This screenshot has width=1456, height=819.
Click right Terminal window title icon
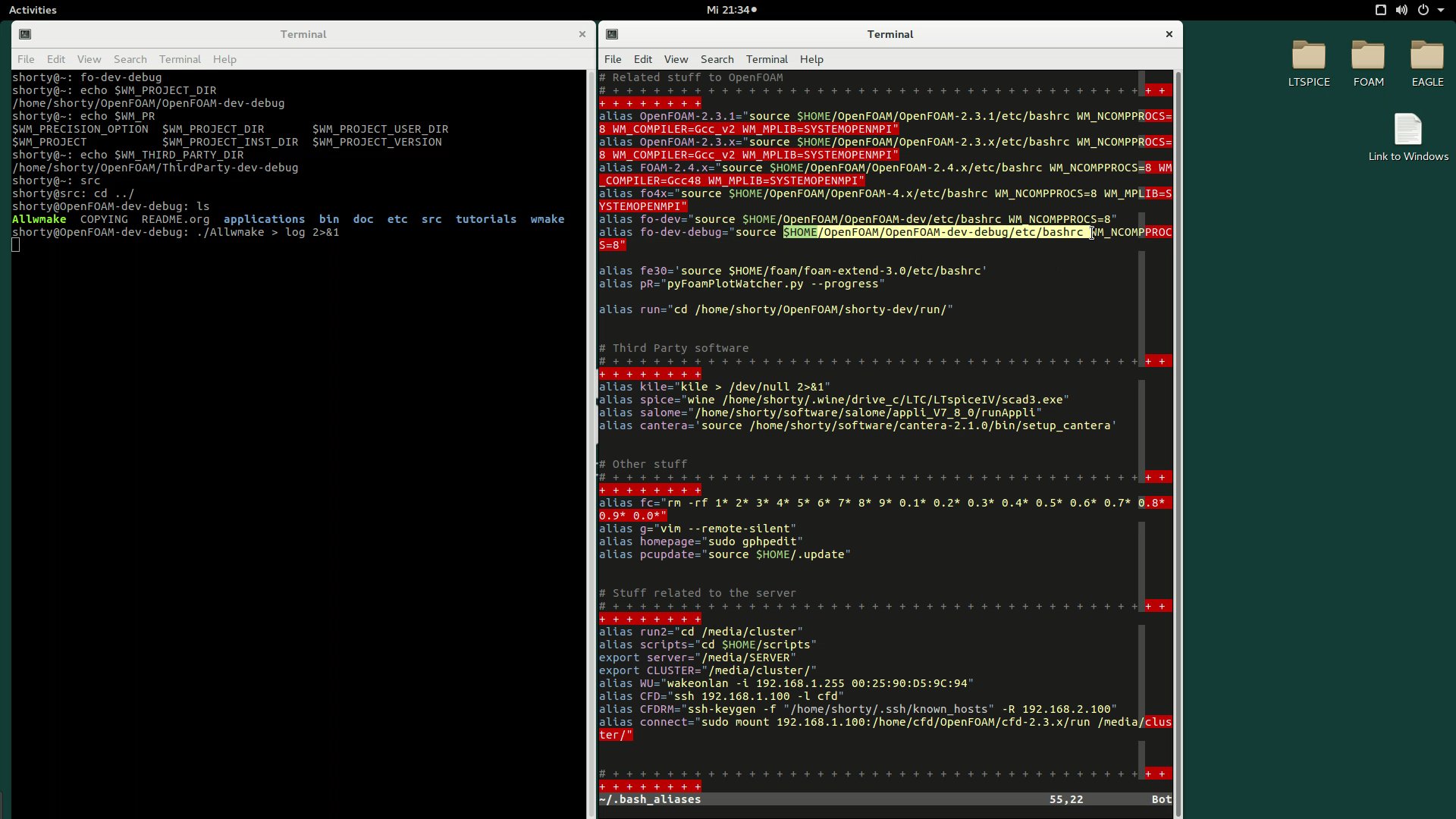[612, 34]
